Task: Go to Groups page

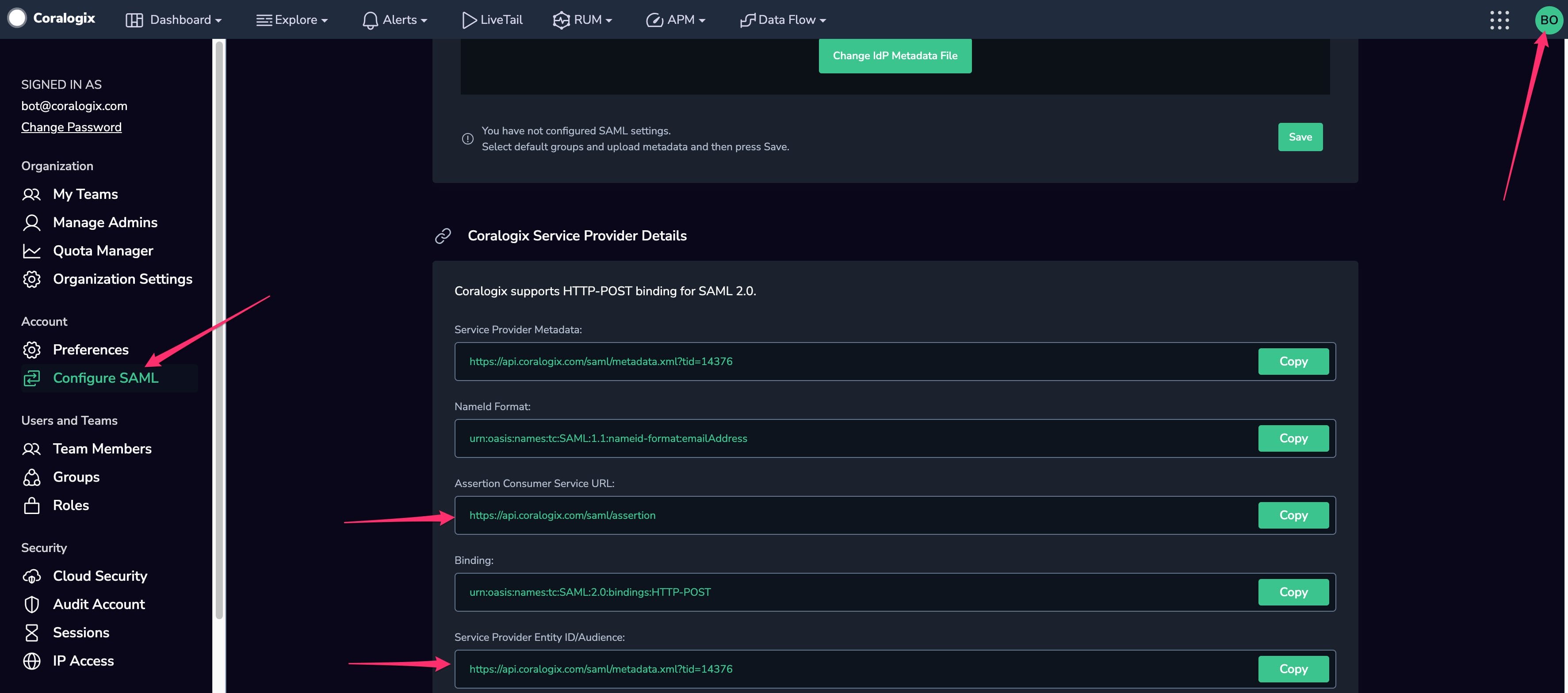Action: point(76,477)
